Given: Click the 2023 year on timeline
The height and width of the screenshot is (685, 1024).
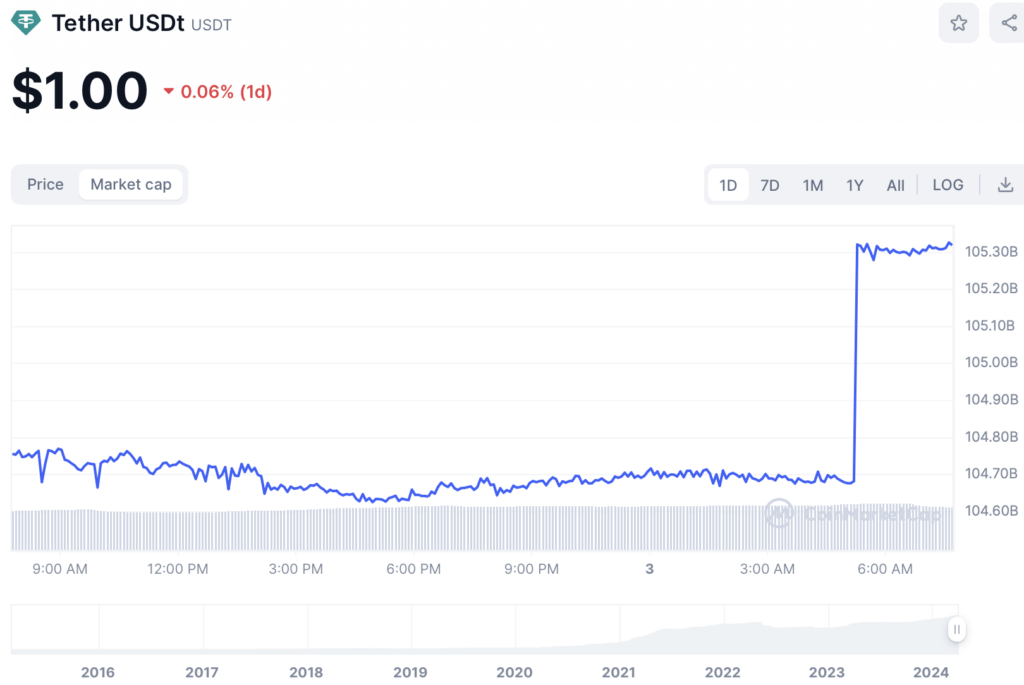Looking at the screenshot, I should (x=827, y=673).
